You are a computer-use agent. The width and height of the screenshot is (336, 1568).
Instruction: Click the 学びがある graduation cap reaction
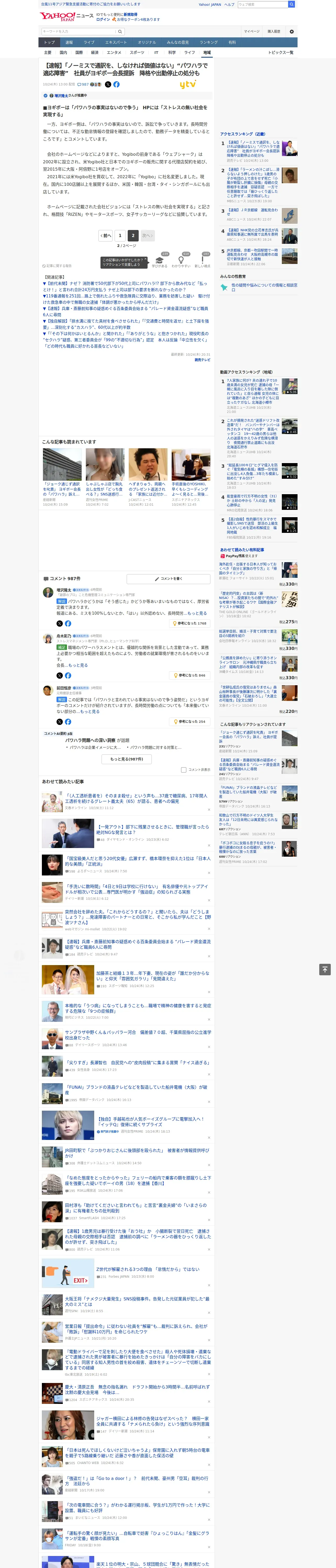click(x=160, y=261)
